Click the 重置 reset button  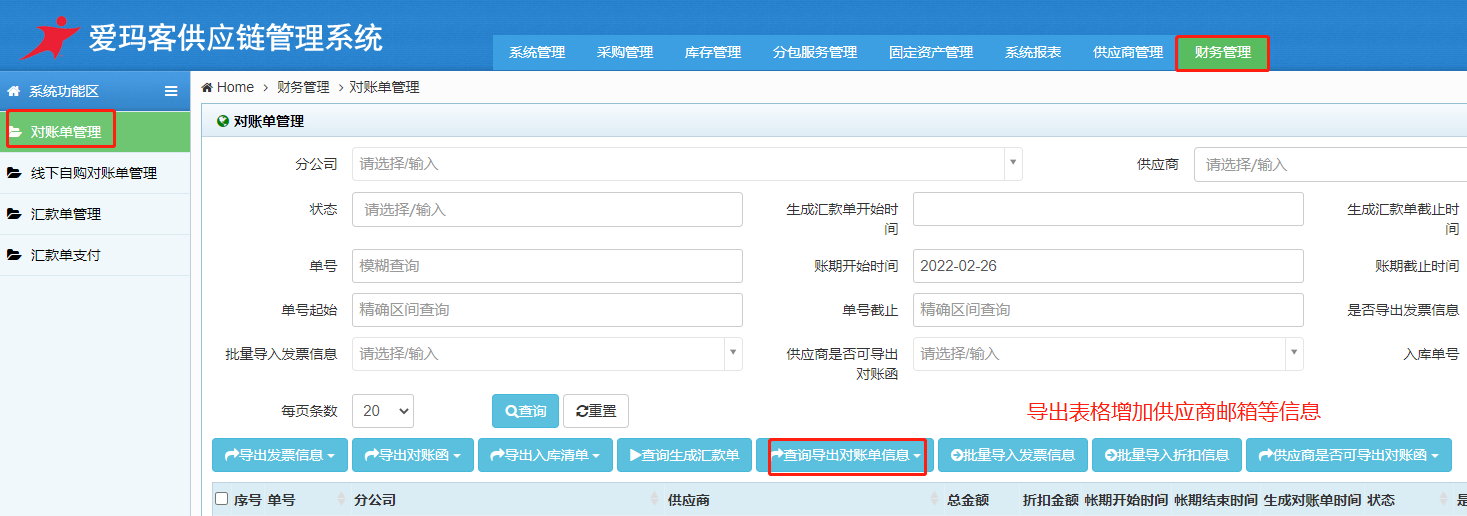pos(596,411)
